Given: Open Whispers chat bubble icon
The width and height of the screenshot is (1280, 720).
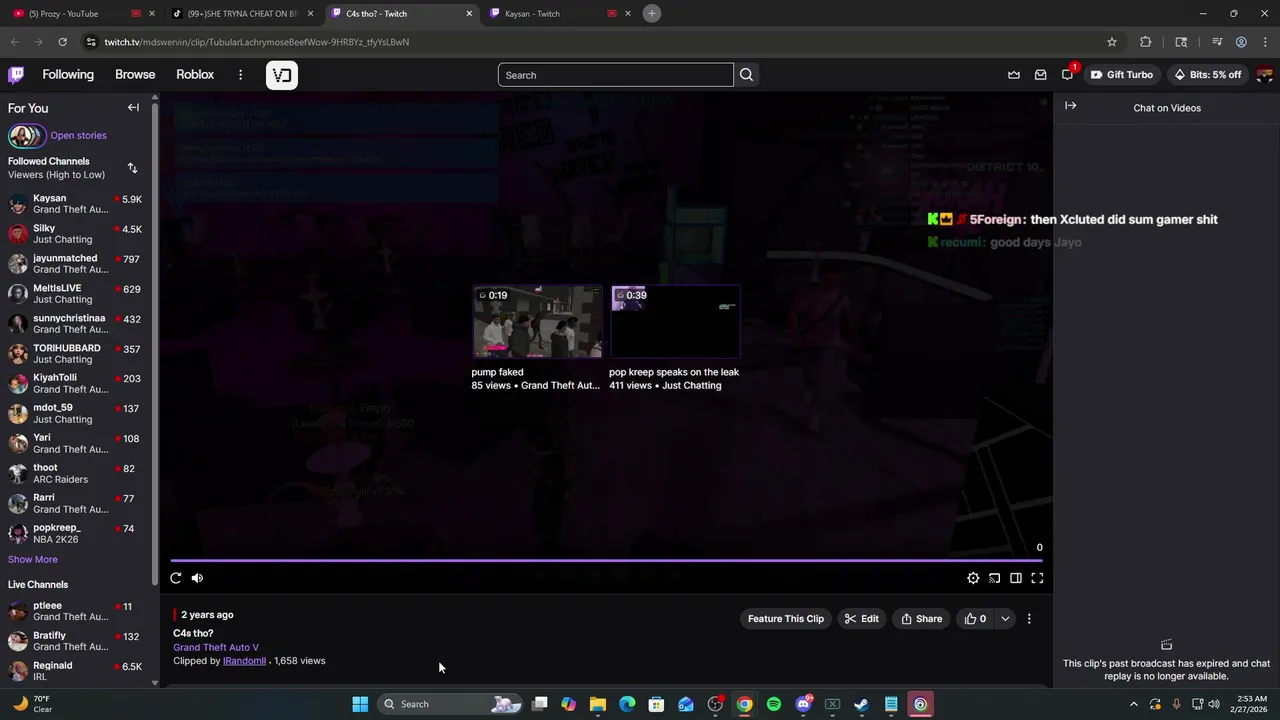Looking at the screenshot, I should 1067,75.
